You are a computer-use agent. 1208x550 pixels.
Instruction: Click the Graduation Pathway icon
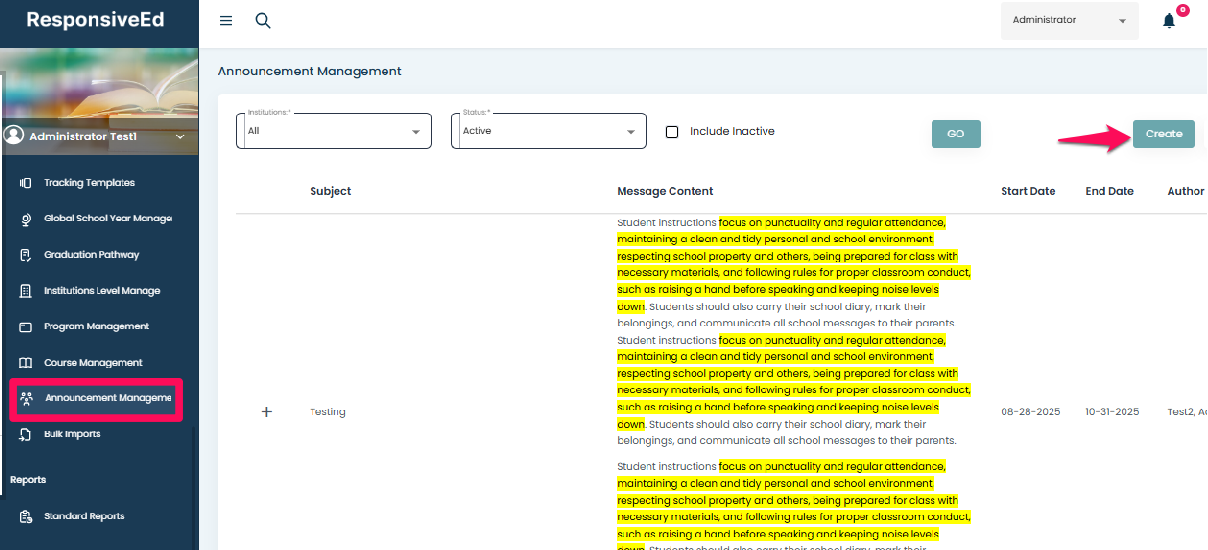click(x=26, y=255)
